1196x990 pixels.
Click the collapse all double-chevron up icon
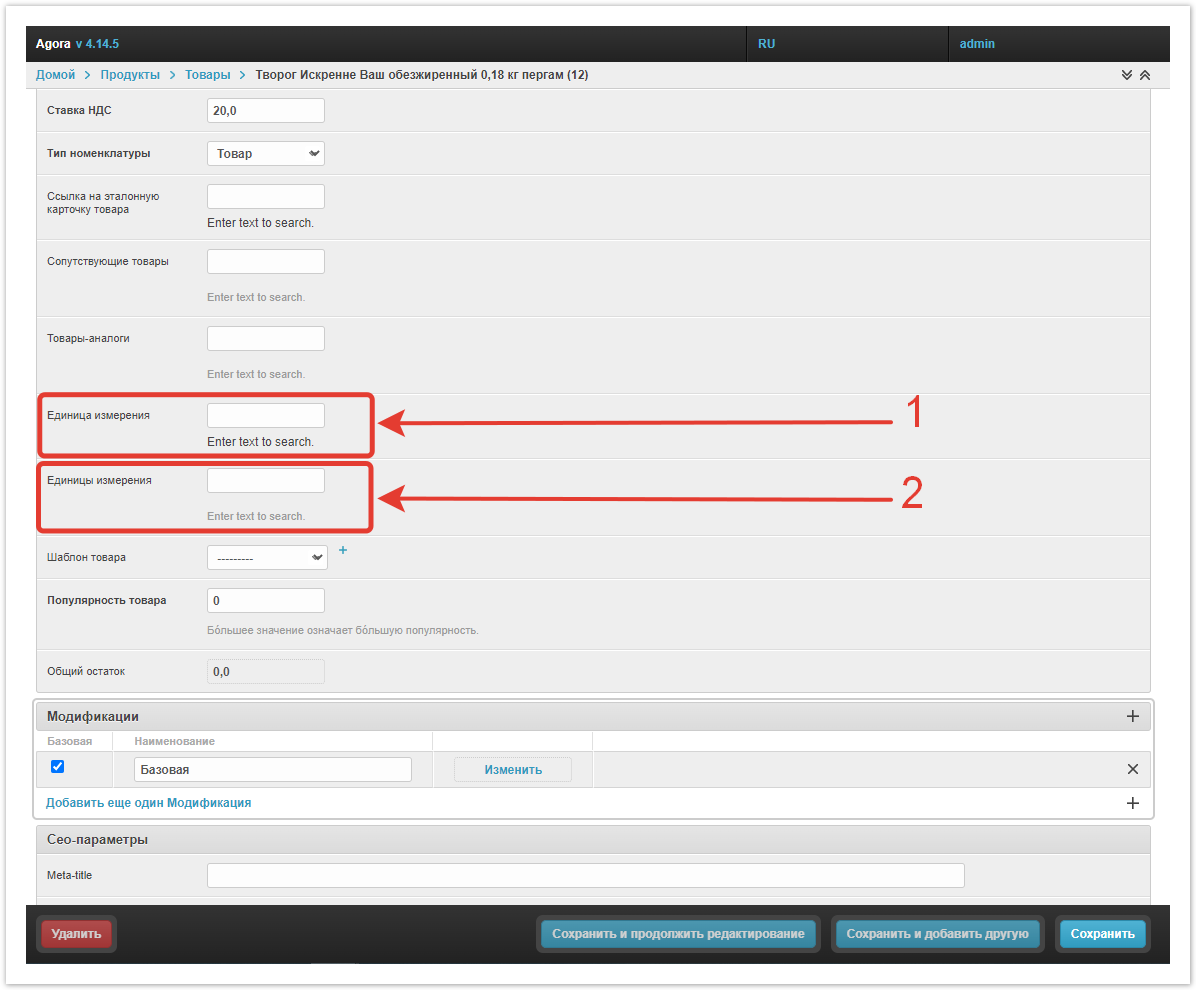tap(1145, 75)
